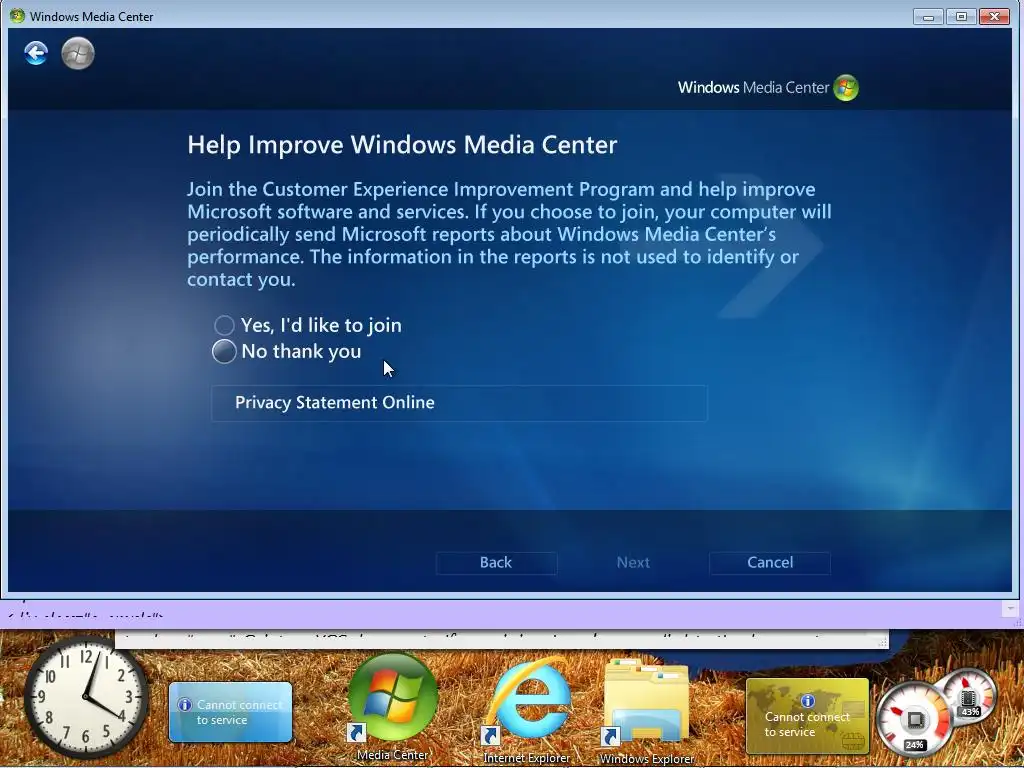
Task: Click the 'Help Improve Windows Media Center' heading
Action: [x=402, y=145]
